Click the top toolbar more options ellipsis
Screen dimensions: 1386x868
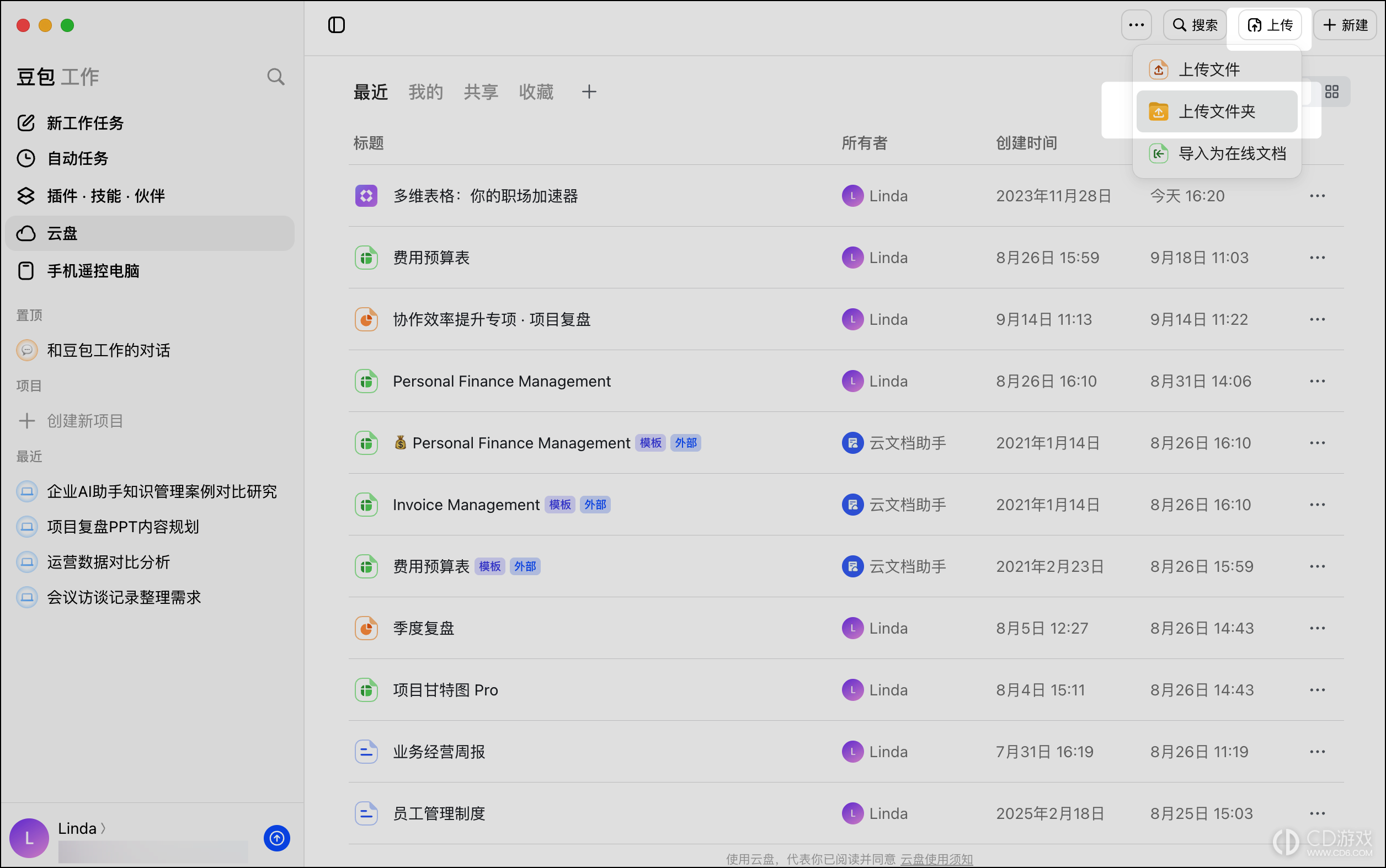[x=1136, y=25]
